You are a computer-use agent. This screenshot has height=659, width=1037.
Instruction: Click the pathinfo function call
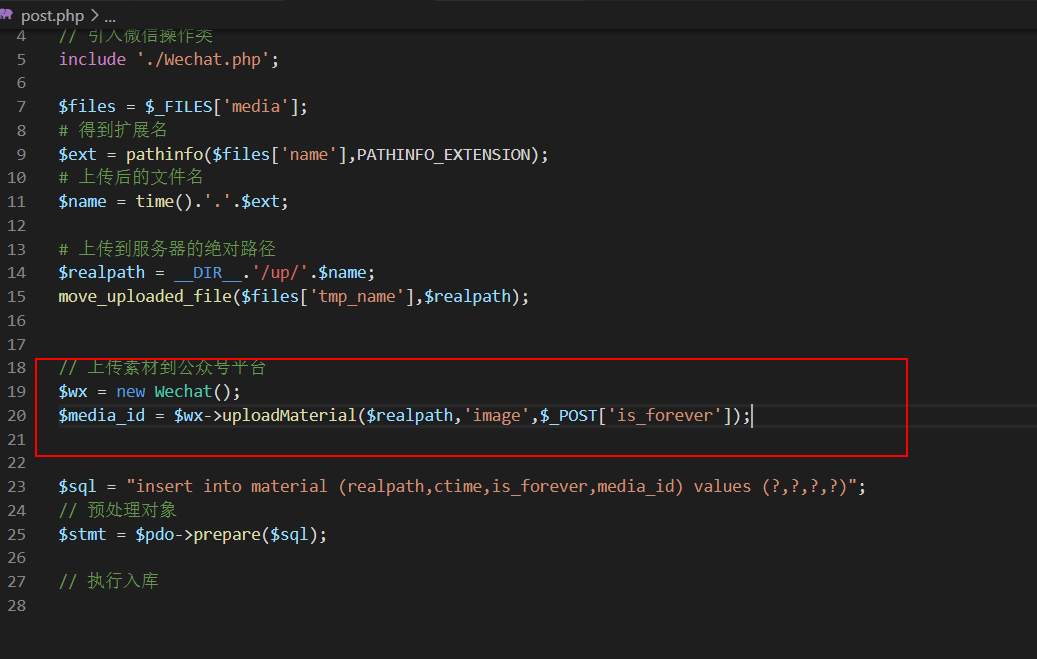pos(165,154)
